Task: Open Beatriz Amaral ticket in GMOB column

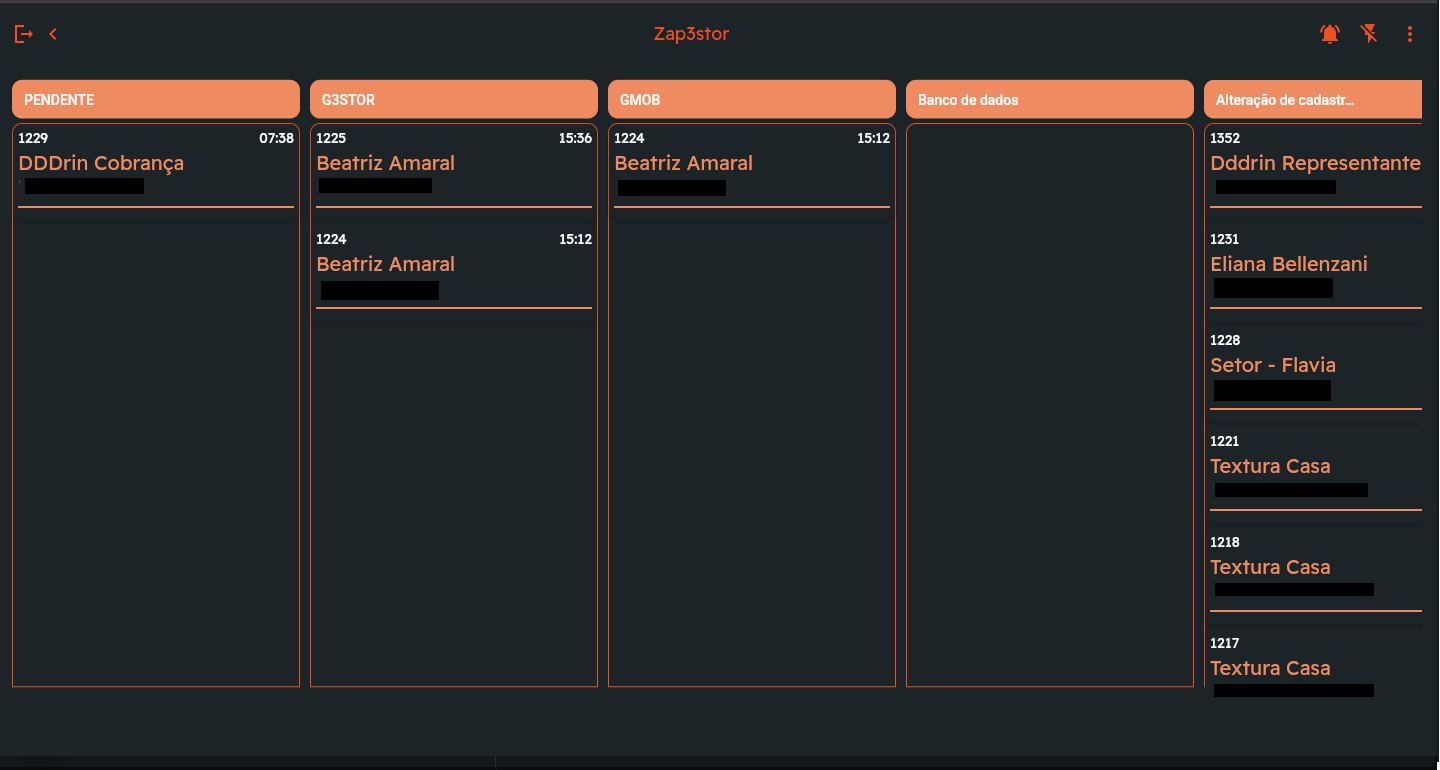Action: 751,164
